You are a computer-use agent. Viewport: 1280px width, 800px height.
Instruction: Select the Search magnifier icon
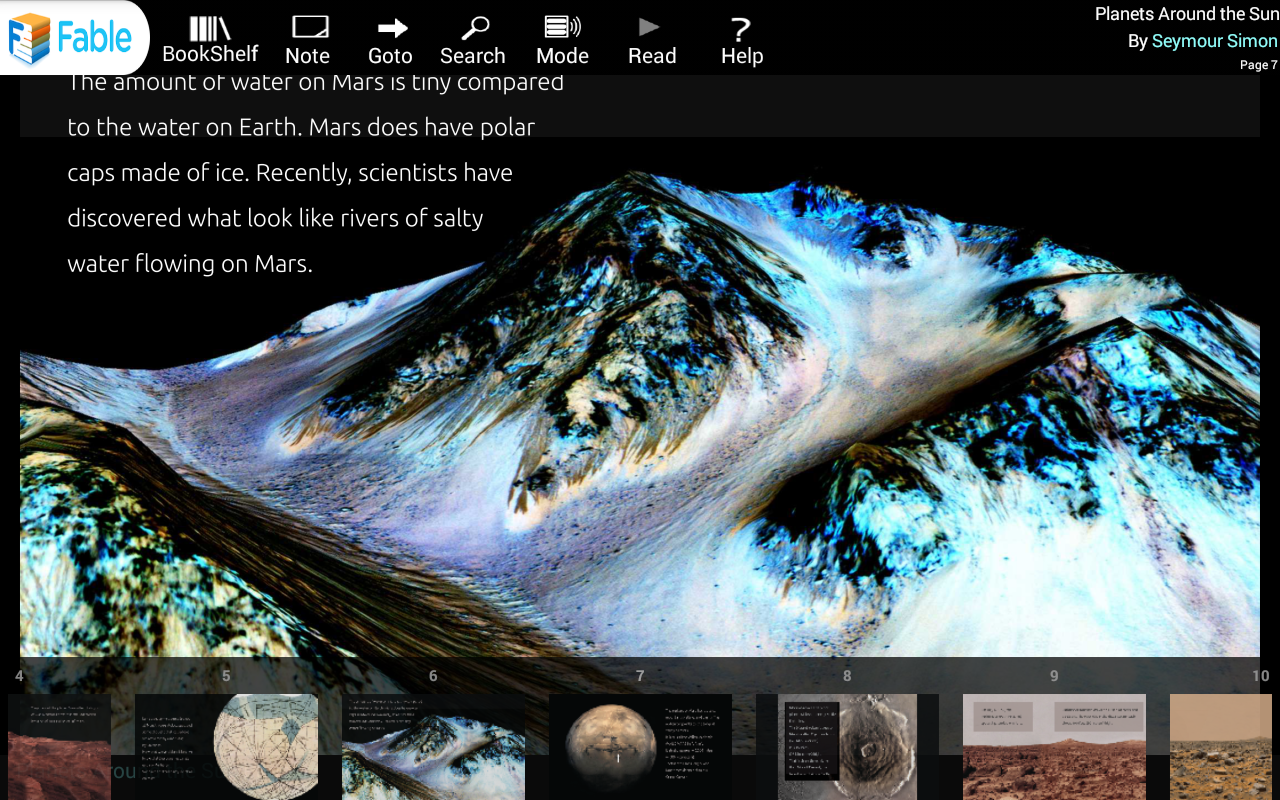tap(472, 38)
